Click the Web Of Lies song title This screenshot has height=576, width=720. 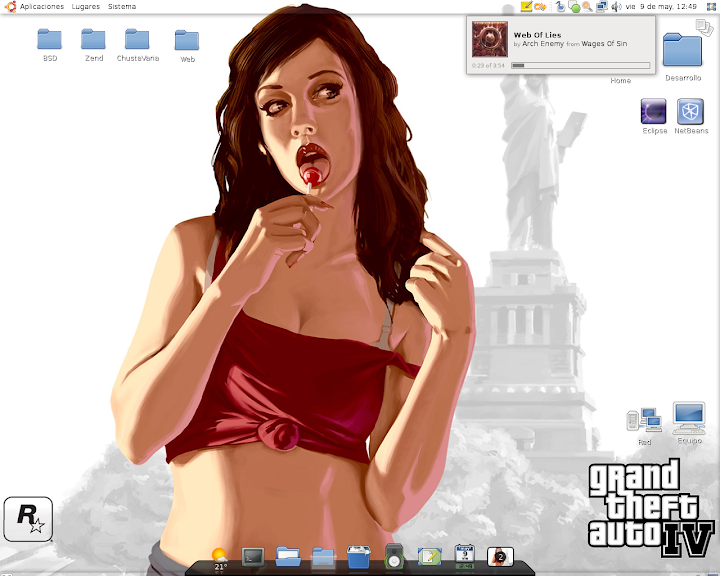pyautogui.click(x=537, y=35)
